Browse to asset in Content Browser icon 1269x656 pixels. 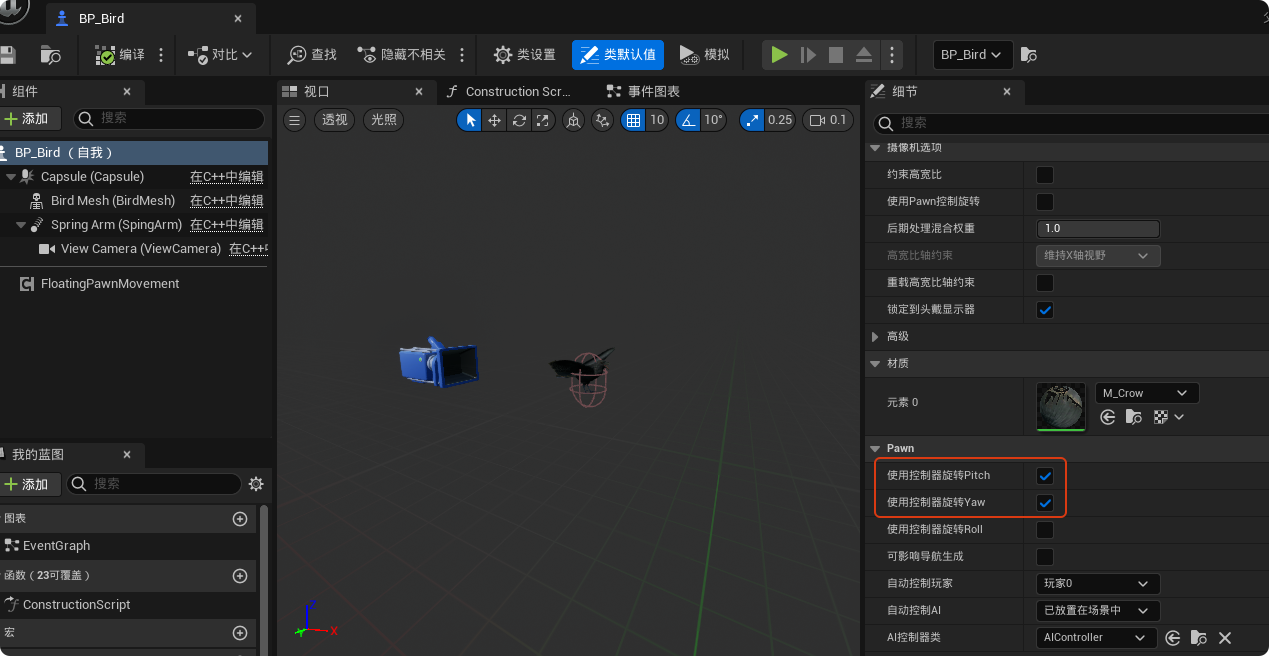[50, 55]
